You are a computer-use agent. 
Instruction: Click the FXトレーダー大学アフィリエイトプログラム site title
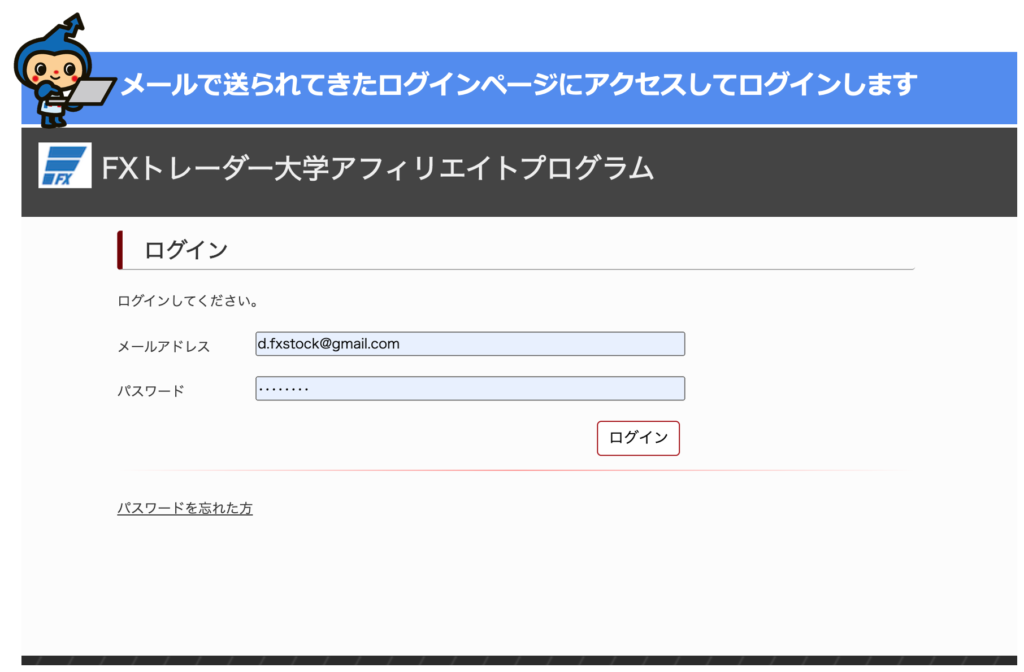click(x=377, y=168)
